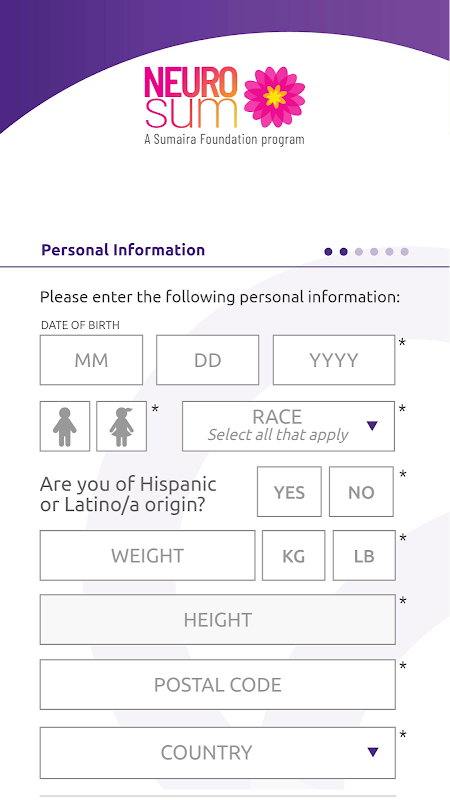Screen dimensions: 450x800
Task: Jump to last progress step dot
Action: coord(405,252)
